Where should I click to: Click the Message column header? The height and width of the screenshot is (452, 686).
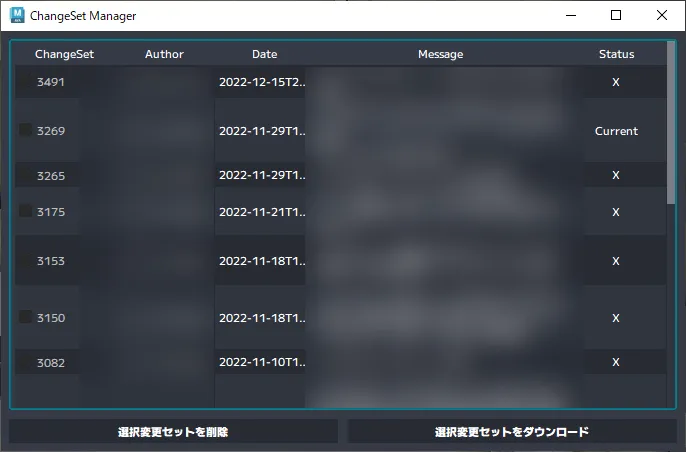pyautogui.click(x=440, y=54)
